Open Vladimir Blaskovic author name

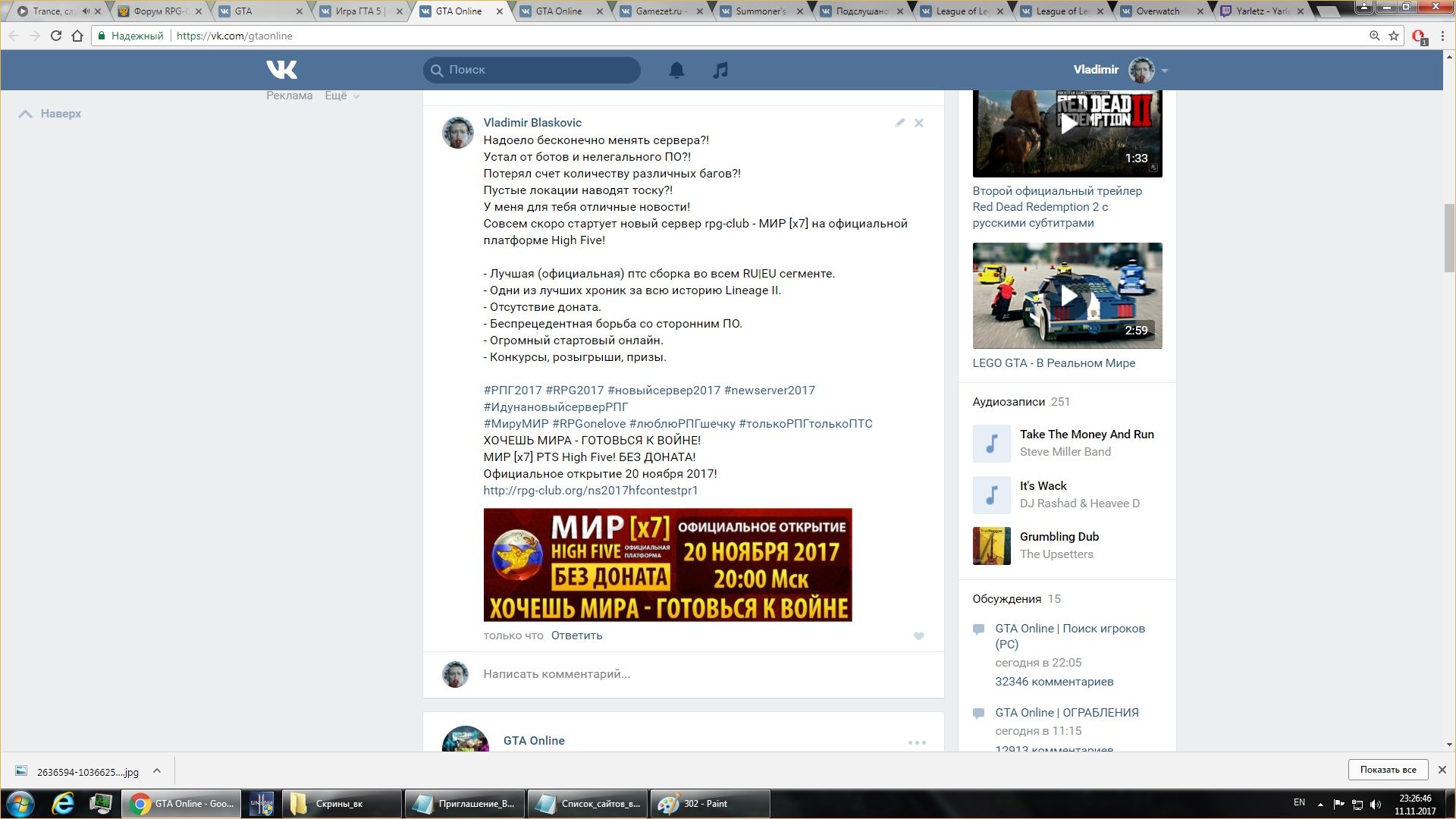532,123
